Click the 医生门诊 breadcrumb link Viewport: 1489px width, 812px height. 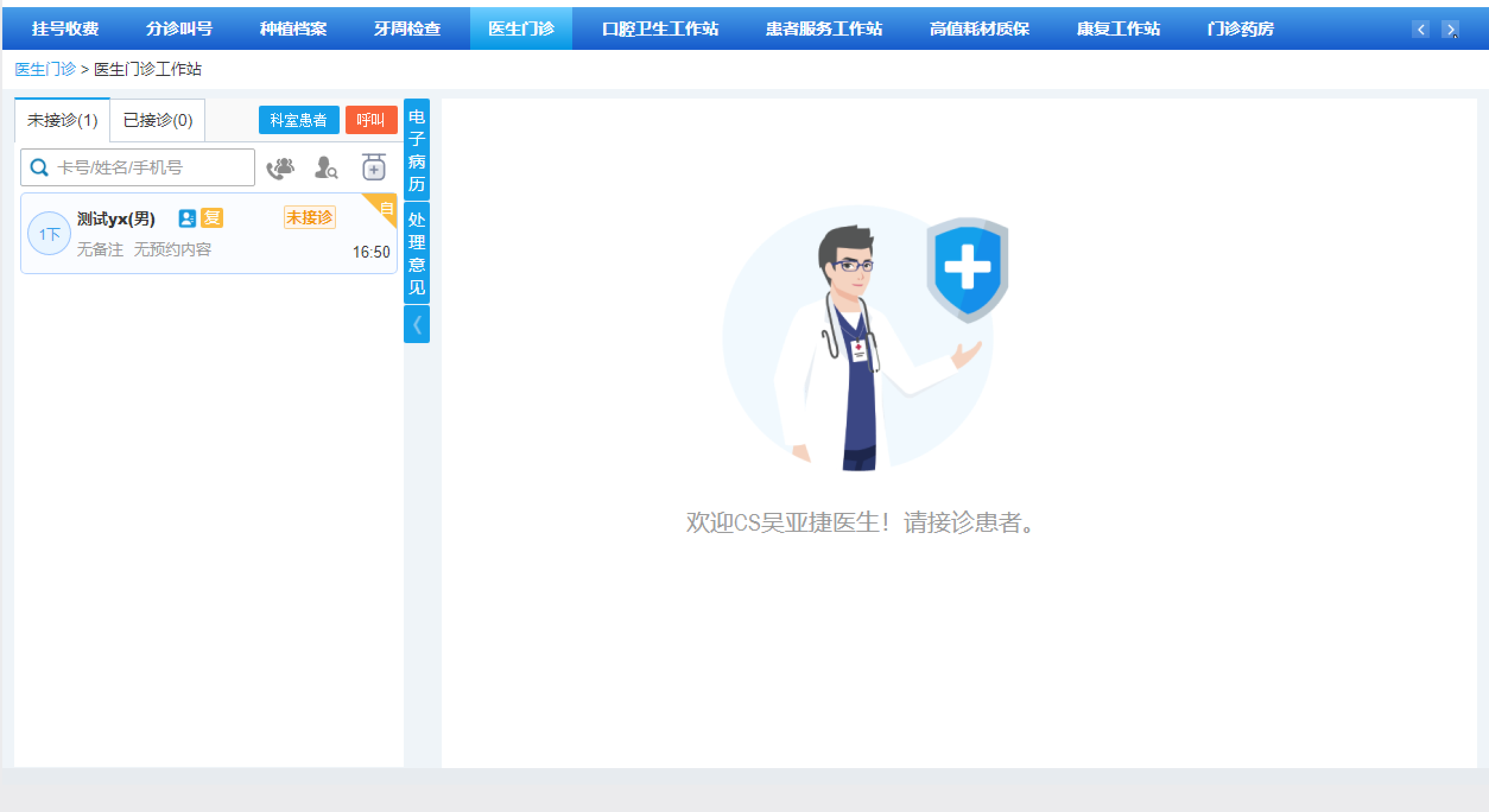coord(45,69)
